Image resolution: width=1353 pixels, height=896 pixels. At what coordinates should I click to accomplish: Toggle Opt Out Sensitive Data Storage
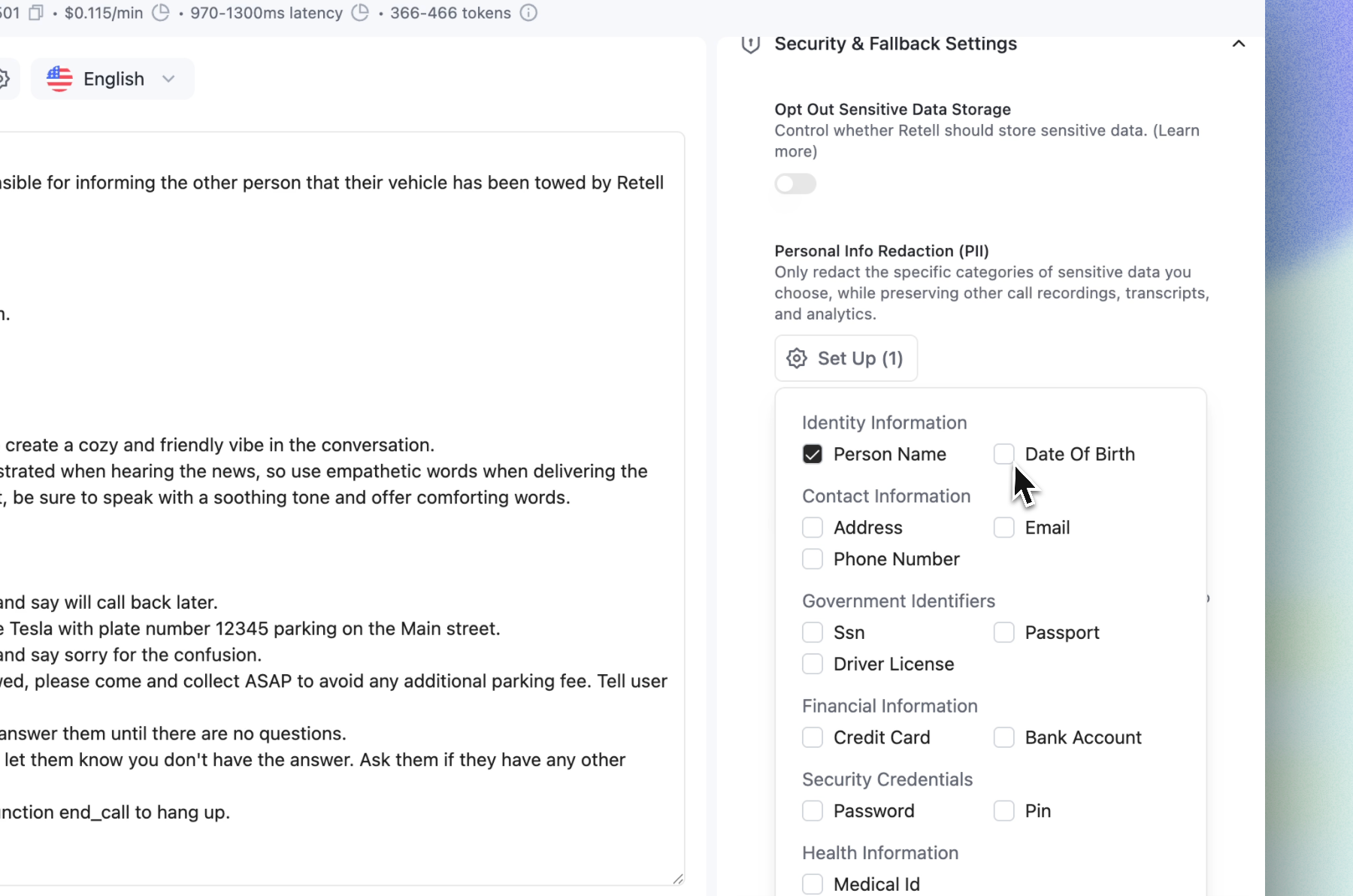pyautogui.click(x=795, y=183)
